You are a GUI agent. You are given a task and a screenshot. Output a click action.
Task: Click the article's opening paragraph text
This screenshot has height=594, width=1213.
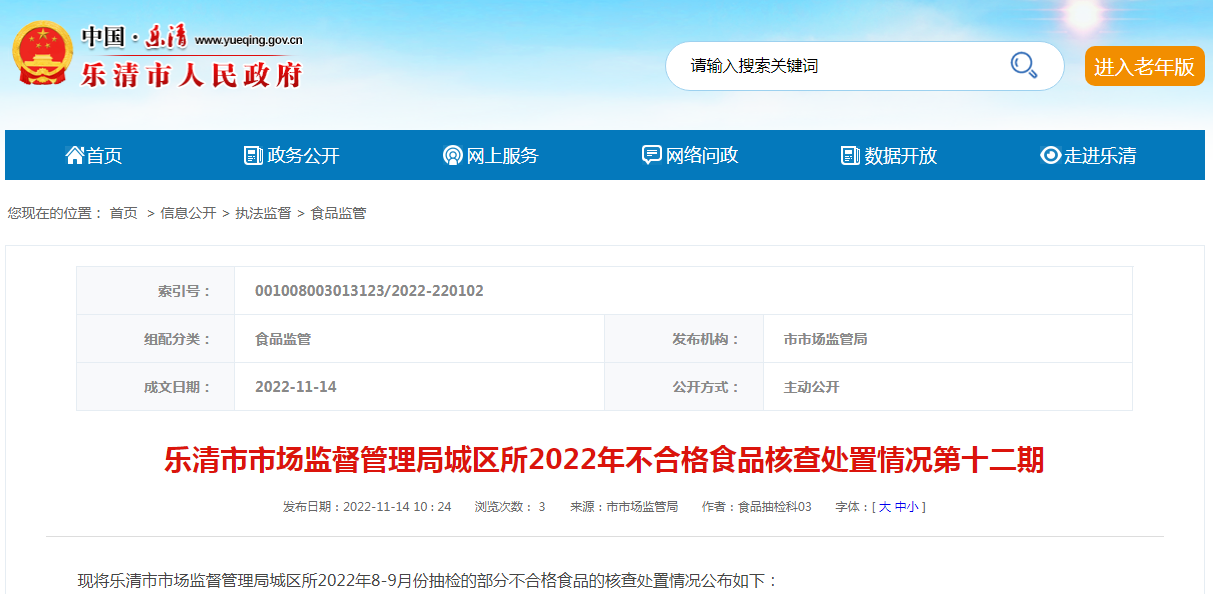[428, 580]
